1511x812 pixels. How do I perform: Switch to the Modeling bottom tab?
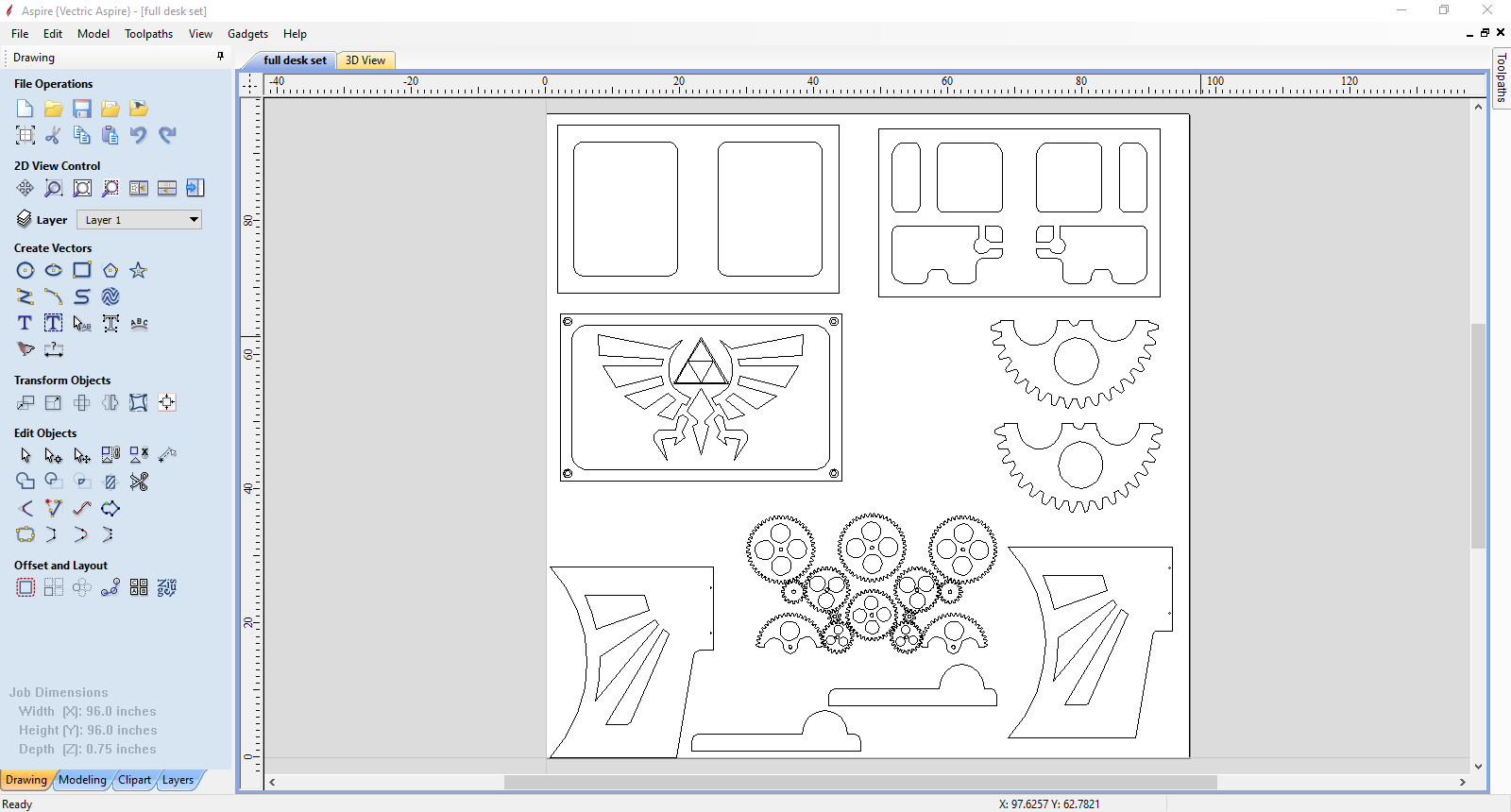pyautogui.click(x=82, y=780)
